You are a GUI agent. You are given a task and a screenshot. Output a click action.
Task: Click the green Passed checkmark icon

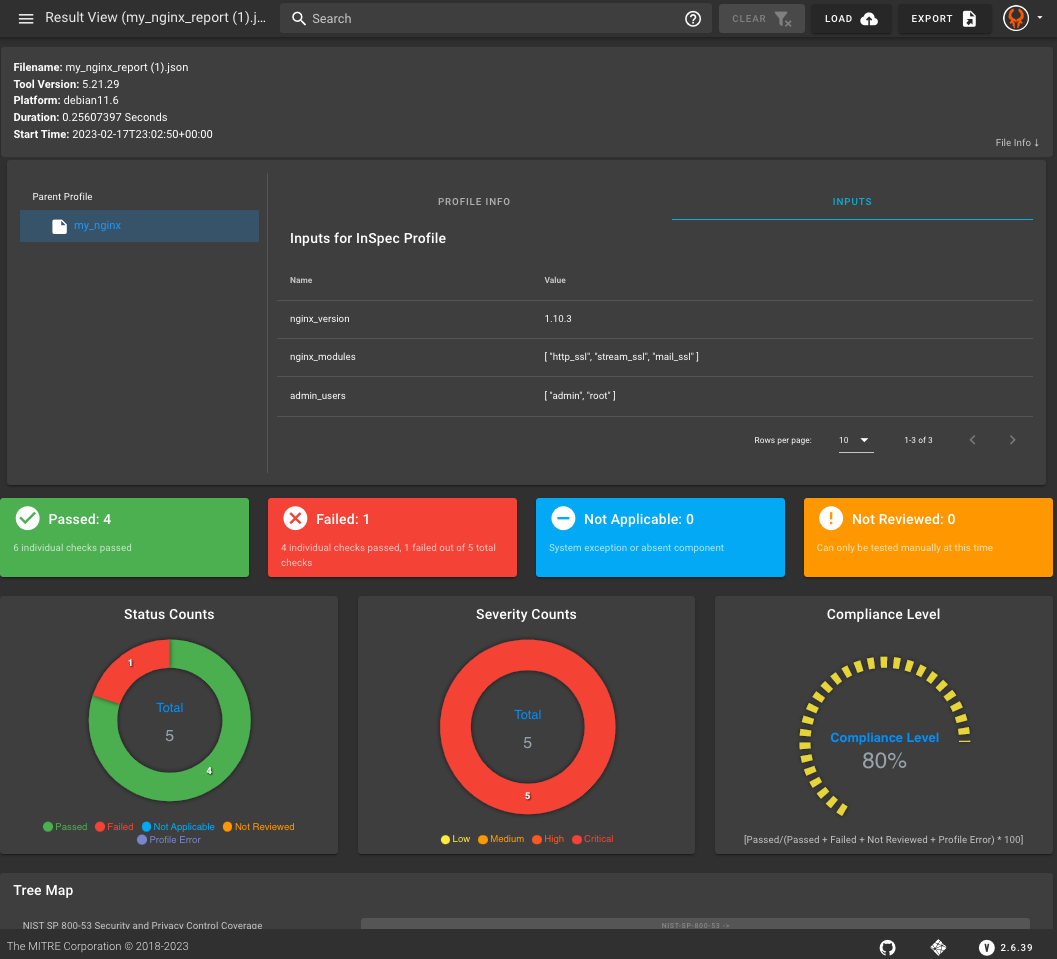27,518
